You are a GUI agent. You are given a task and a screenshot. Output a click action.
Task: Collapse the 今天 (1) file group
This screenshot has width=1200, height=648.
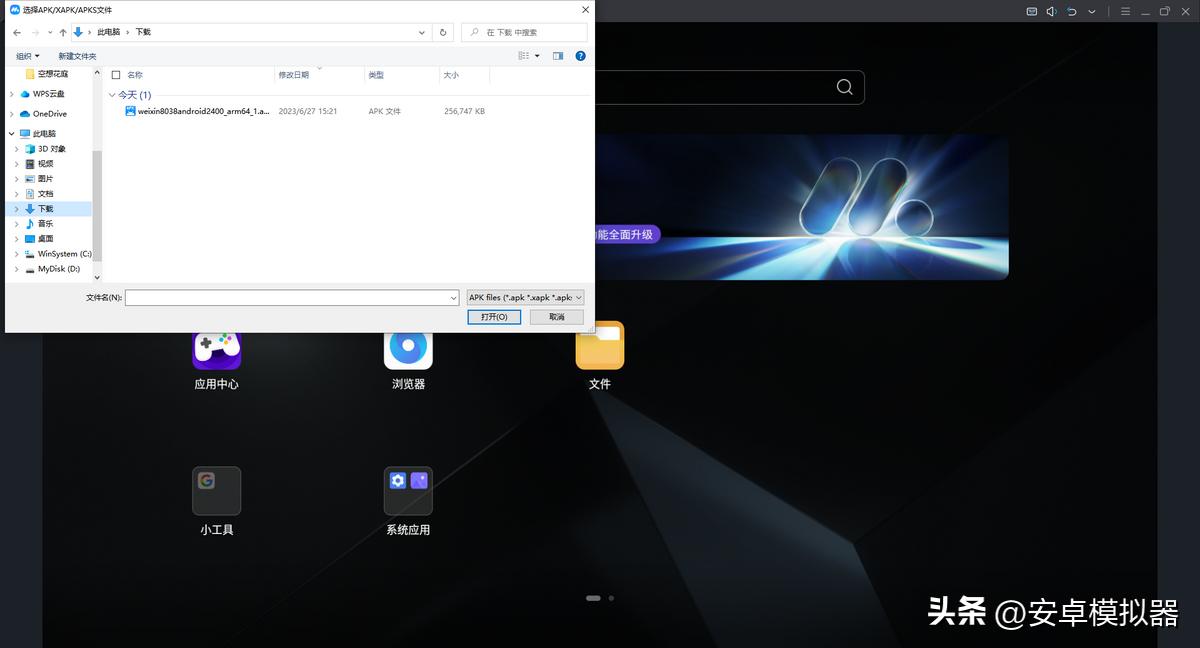pyautogui.click(x=112, y=93)
